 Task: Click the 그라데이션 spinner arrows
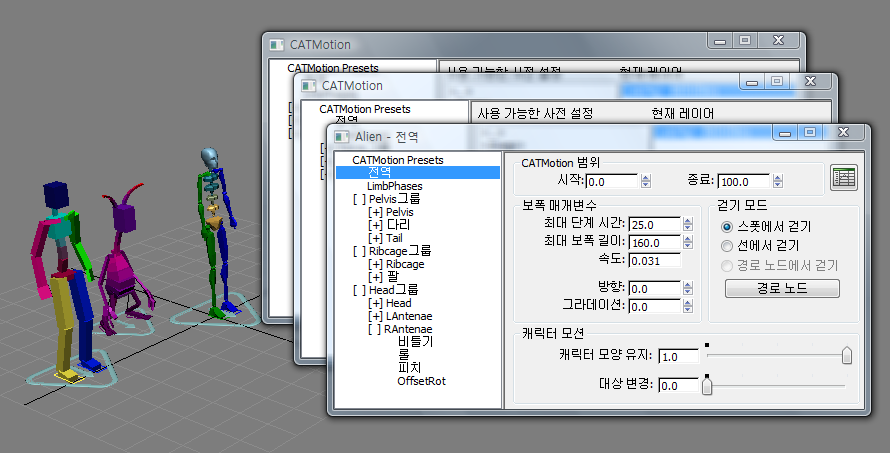688,307
